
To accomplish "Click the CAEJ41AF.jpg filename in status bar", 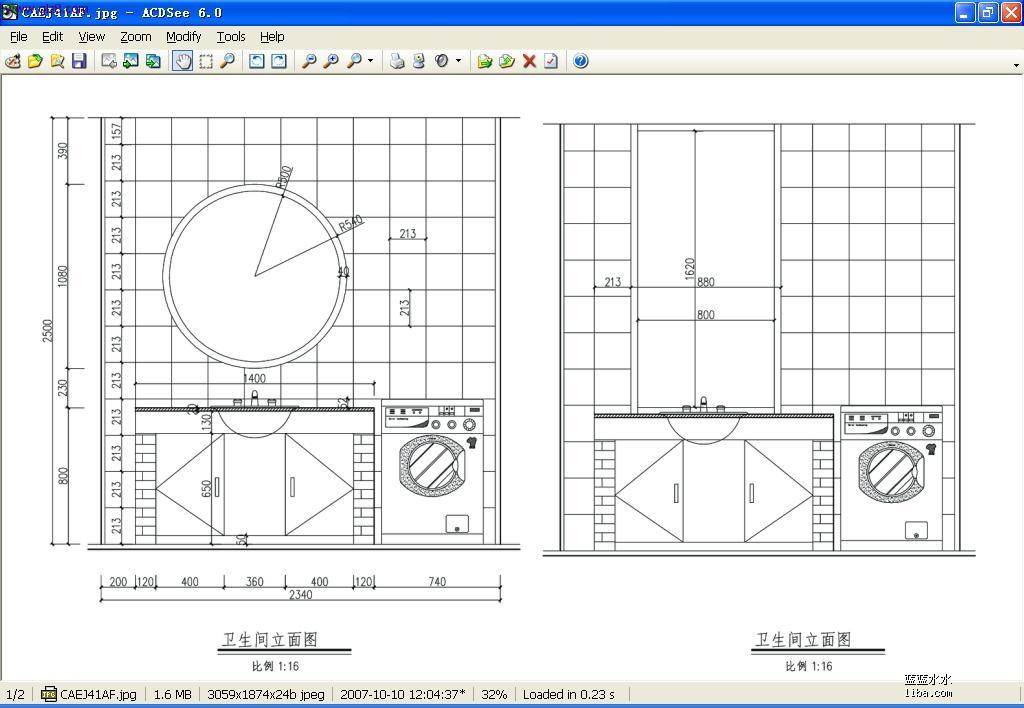I will (x=98, y=694).
